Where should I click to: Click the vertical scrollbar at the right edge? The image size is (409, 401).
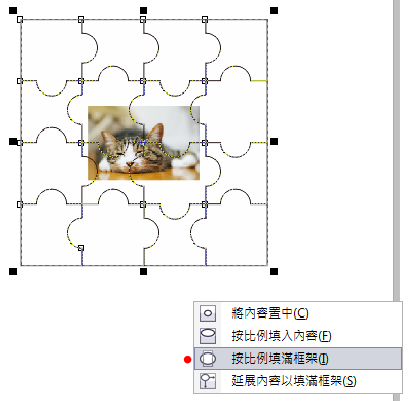click(x=396, y=150)
